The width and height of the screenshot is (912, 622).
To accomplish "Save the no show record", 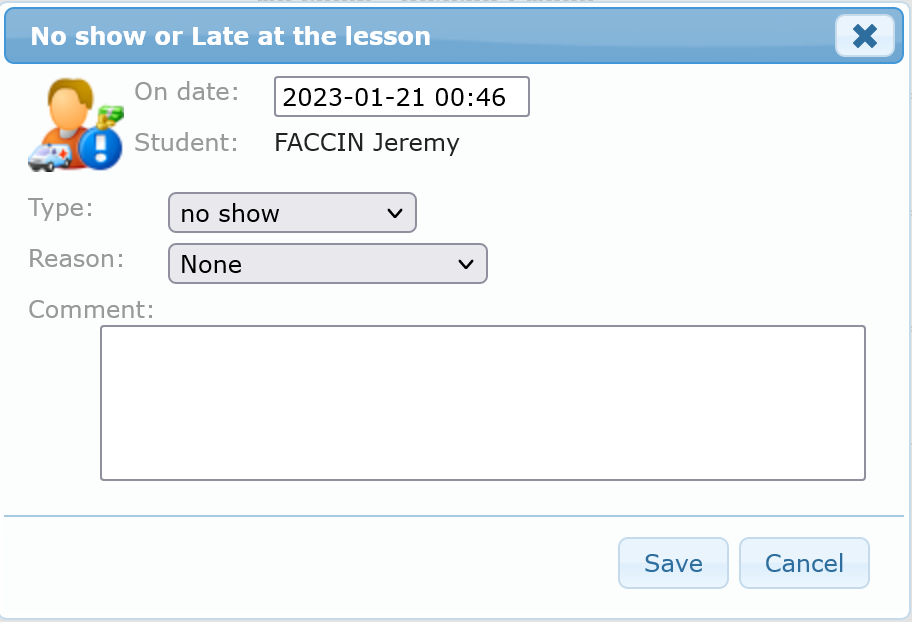I will (x=673, y=563).
